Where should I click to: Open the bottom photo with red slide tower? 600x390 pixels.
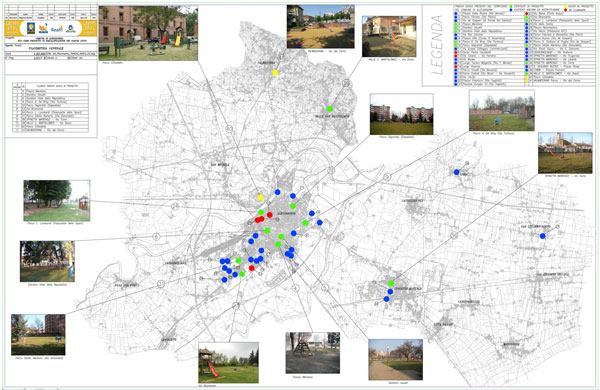(x=228, y=363)
